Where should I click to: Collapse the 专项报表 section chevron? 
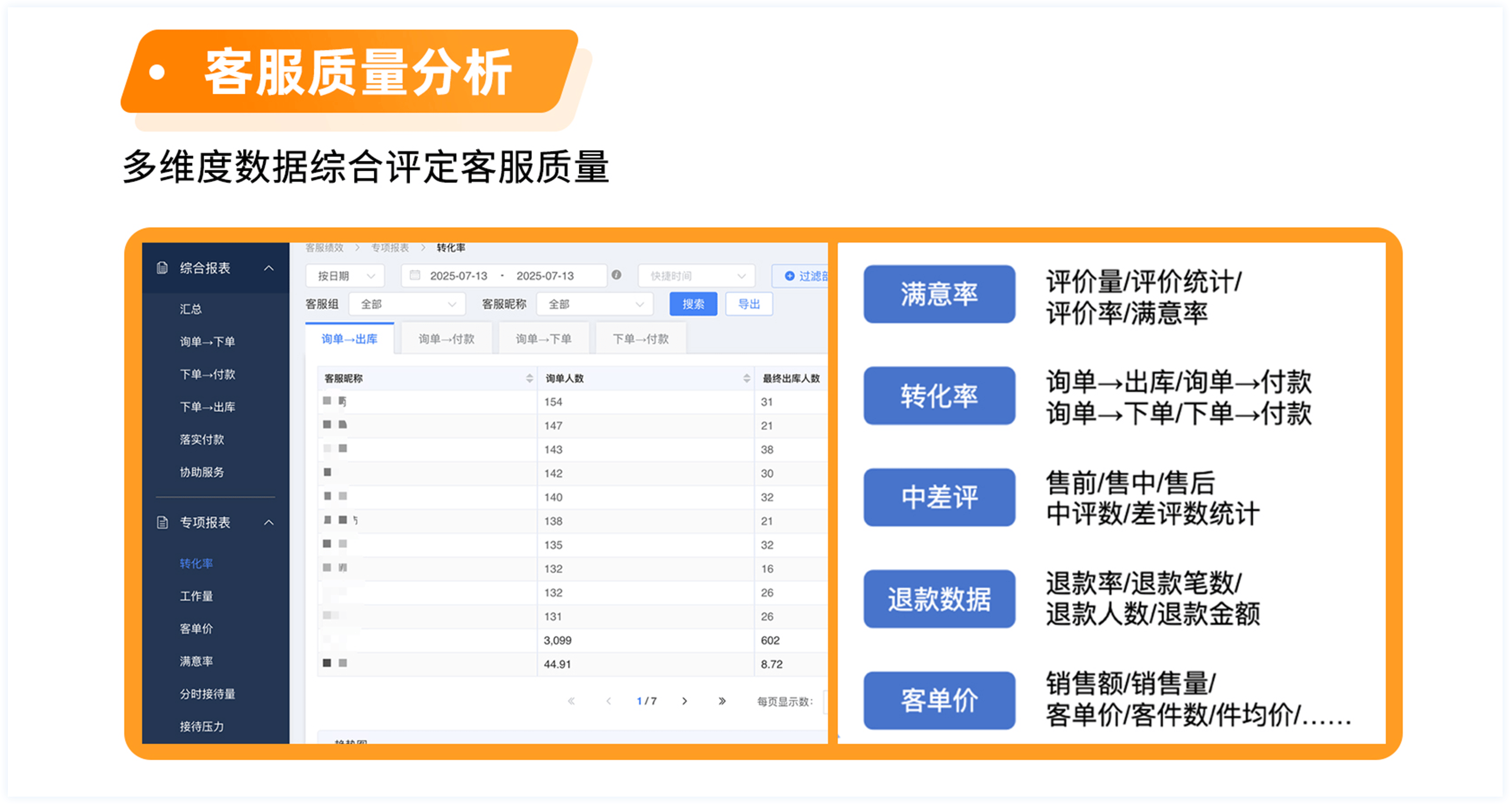pos(269,522)
